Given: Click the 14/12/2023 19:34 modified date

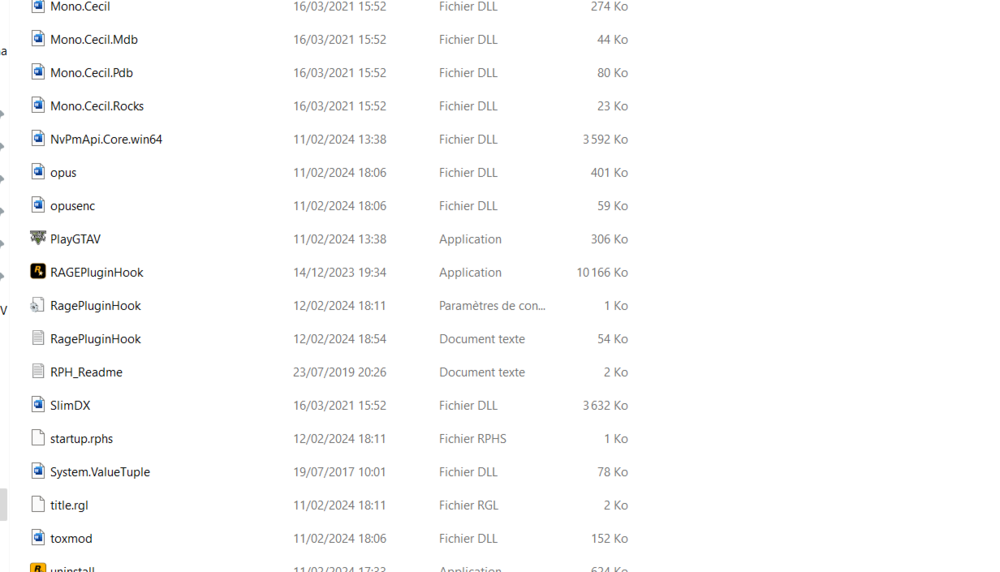Looking at the screenshot, I should [x=339, y=272].
